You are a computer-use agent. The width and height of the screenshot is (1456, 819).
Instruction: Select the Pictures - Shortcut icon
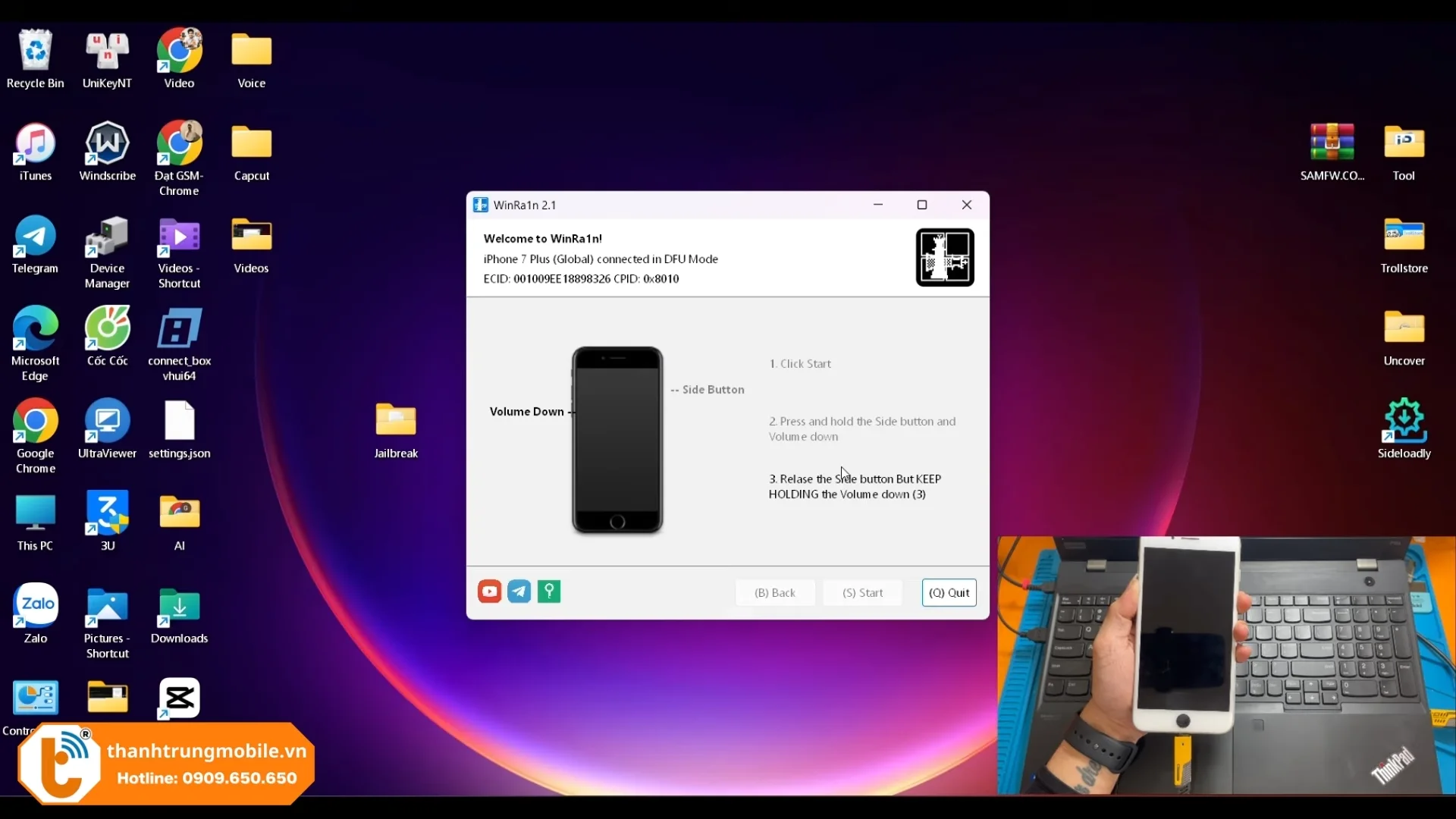pos(108,623)
